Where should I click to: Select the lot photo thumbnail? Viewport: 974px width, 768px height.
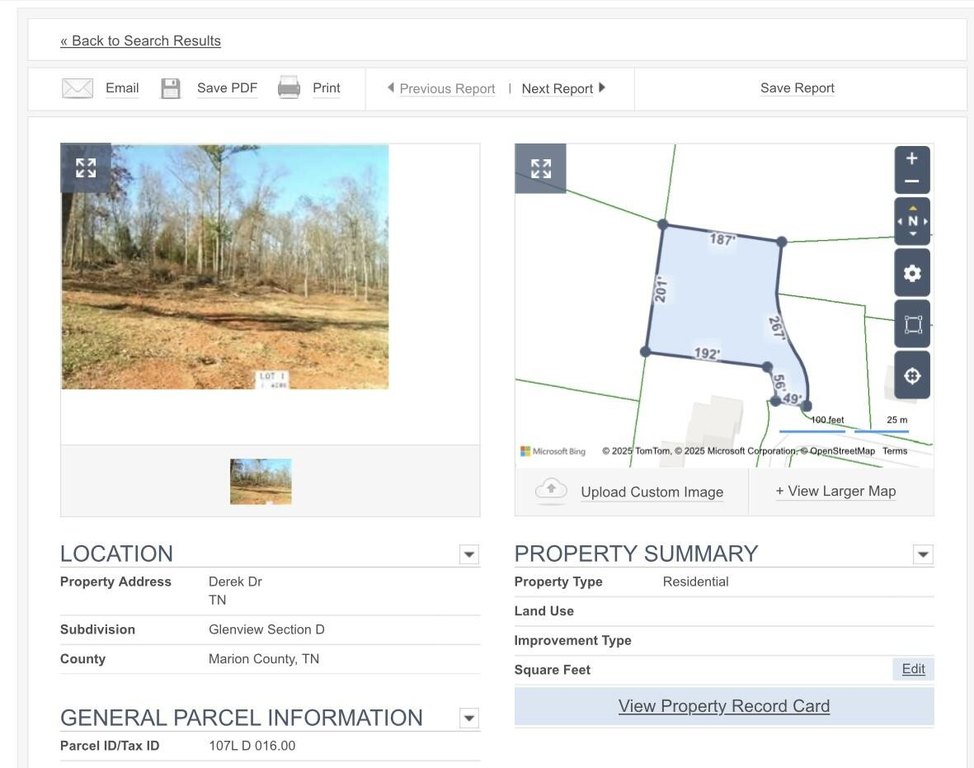261,481
